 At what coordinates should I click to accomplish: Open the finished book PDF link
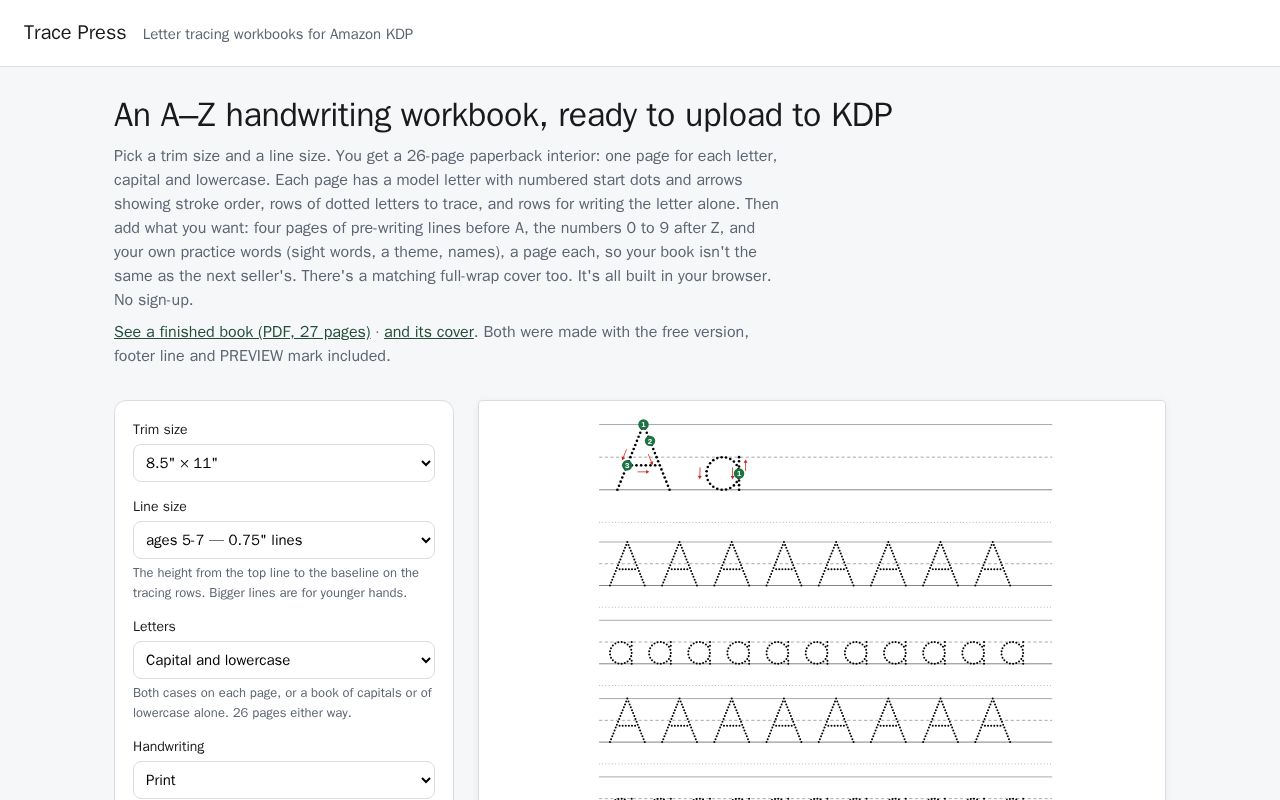[x=242, y=332]
